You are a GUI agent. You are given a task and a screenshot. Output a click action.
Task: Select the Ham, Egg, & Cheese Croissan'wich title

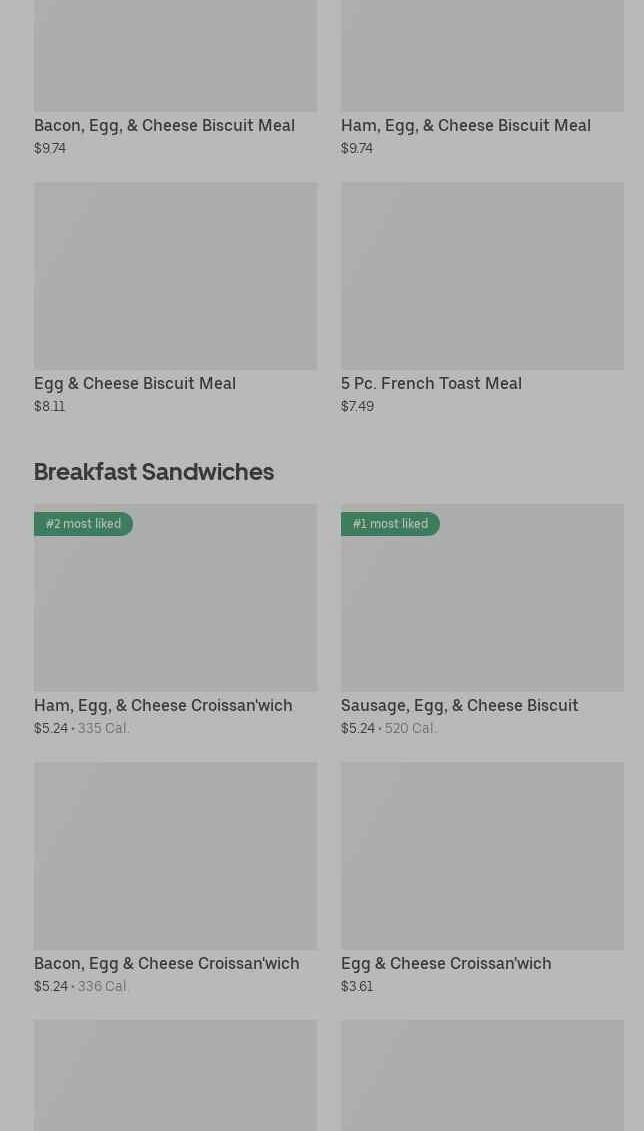[x=163, y=705]
